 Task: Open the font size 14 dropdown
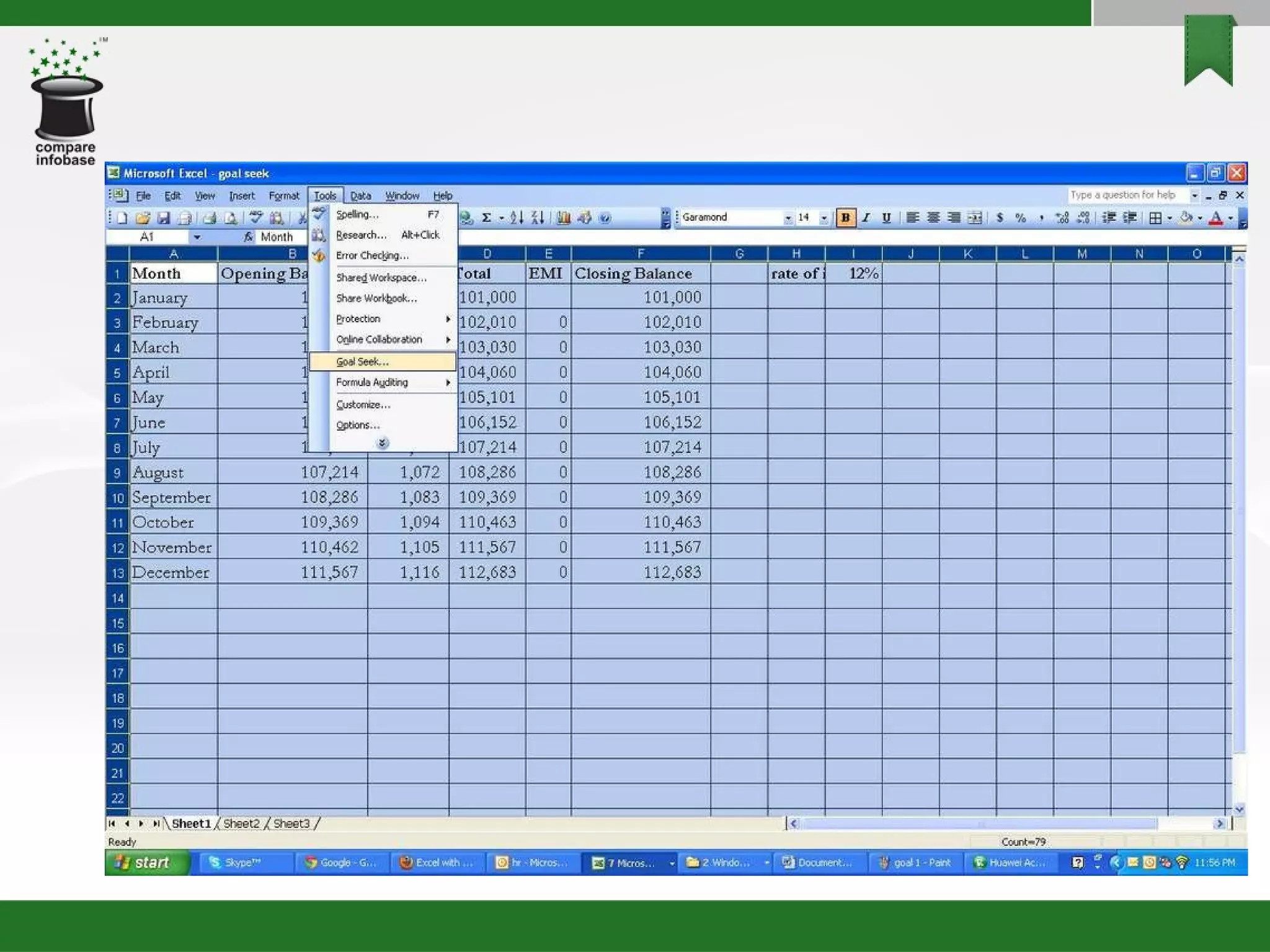click(824, 218)
